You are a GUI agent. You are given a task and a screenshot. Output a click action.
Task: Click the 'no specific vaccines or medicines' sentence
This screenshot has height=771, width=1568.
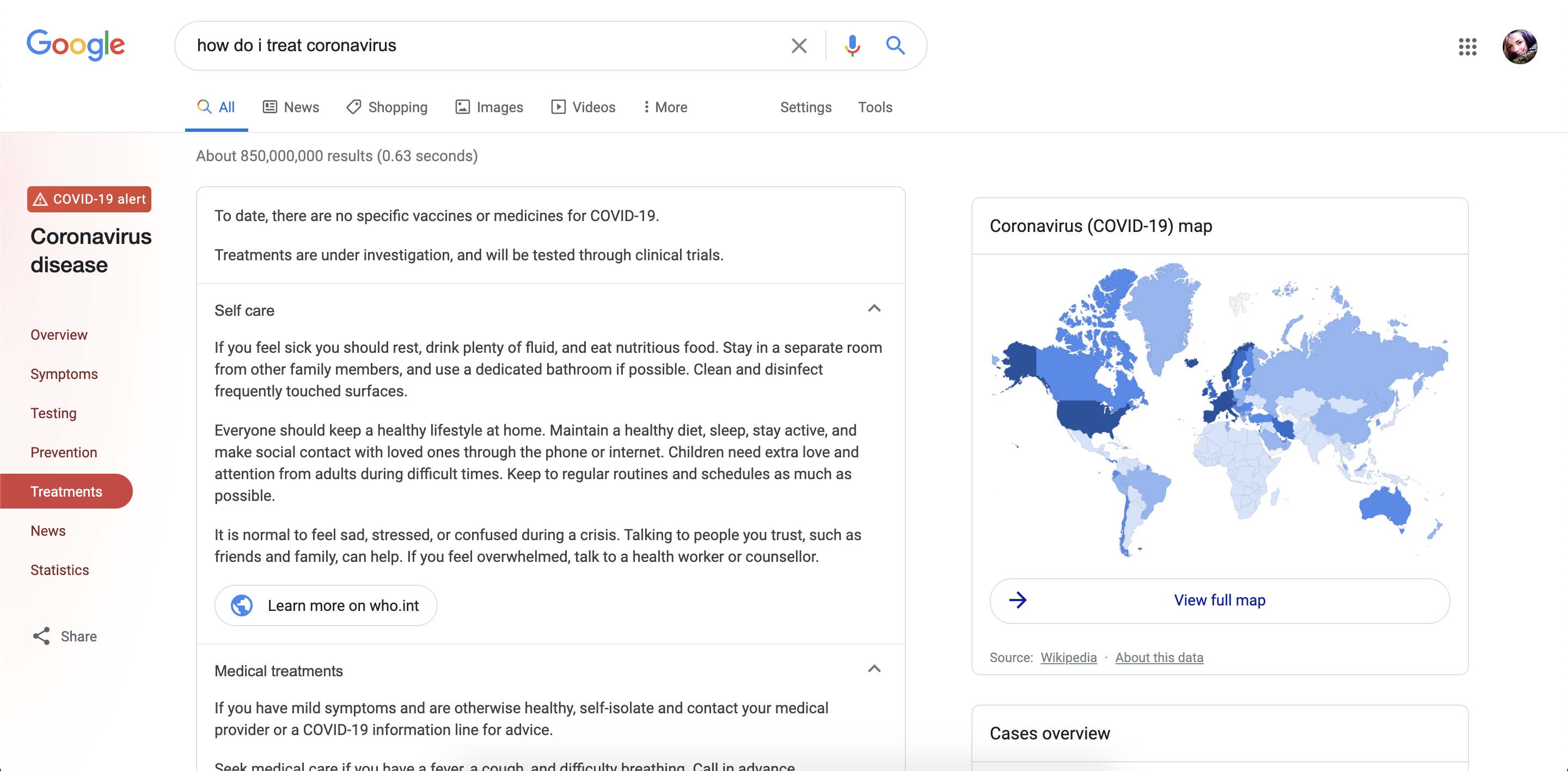tap(437, 216)
